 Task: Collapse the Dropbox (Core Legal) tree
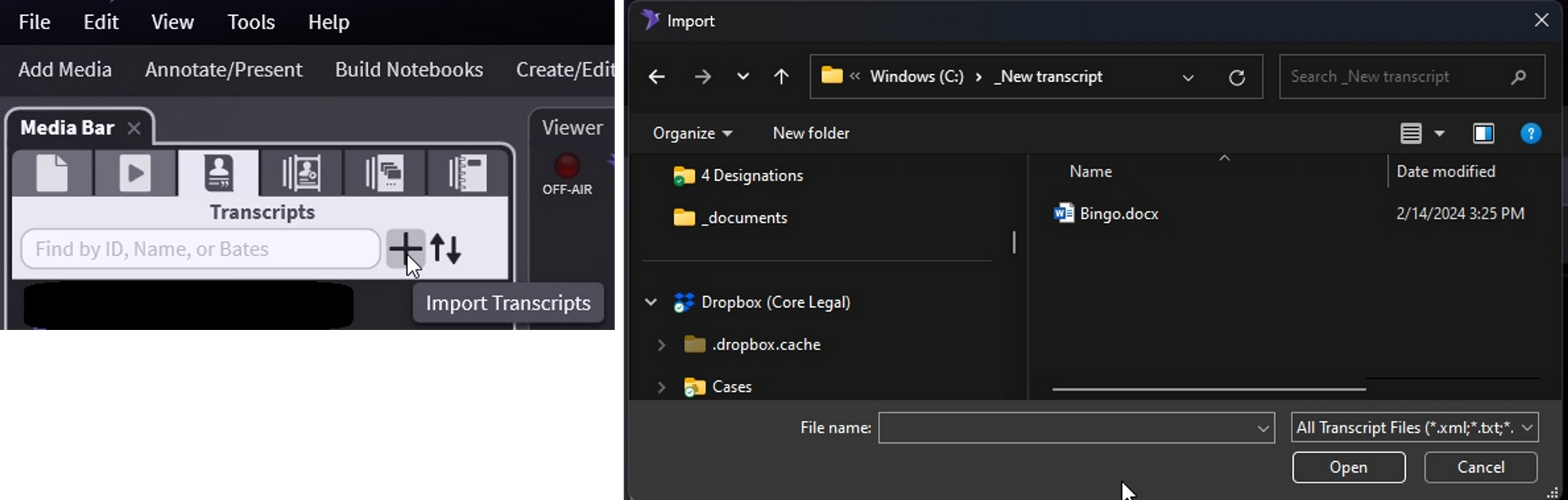651,302
